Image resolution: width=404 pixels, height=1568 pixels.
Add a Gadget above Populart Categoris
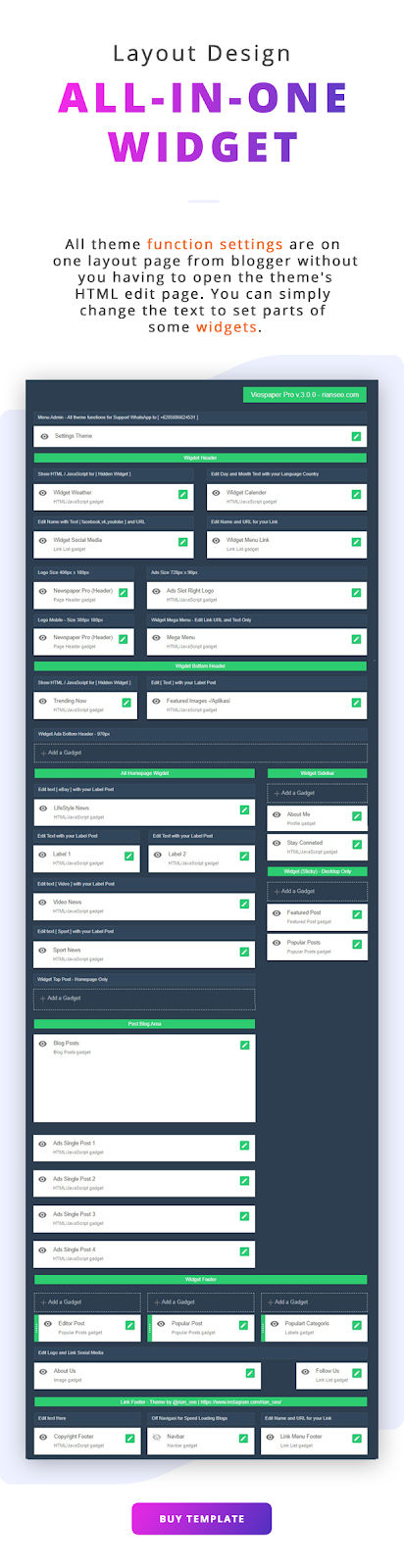pyautogui.click(x=314, y=1302)
